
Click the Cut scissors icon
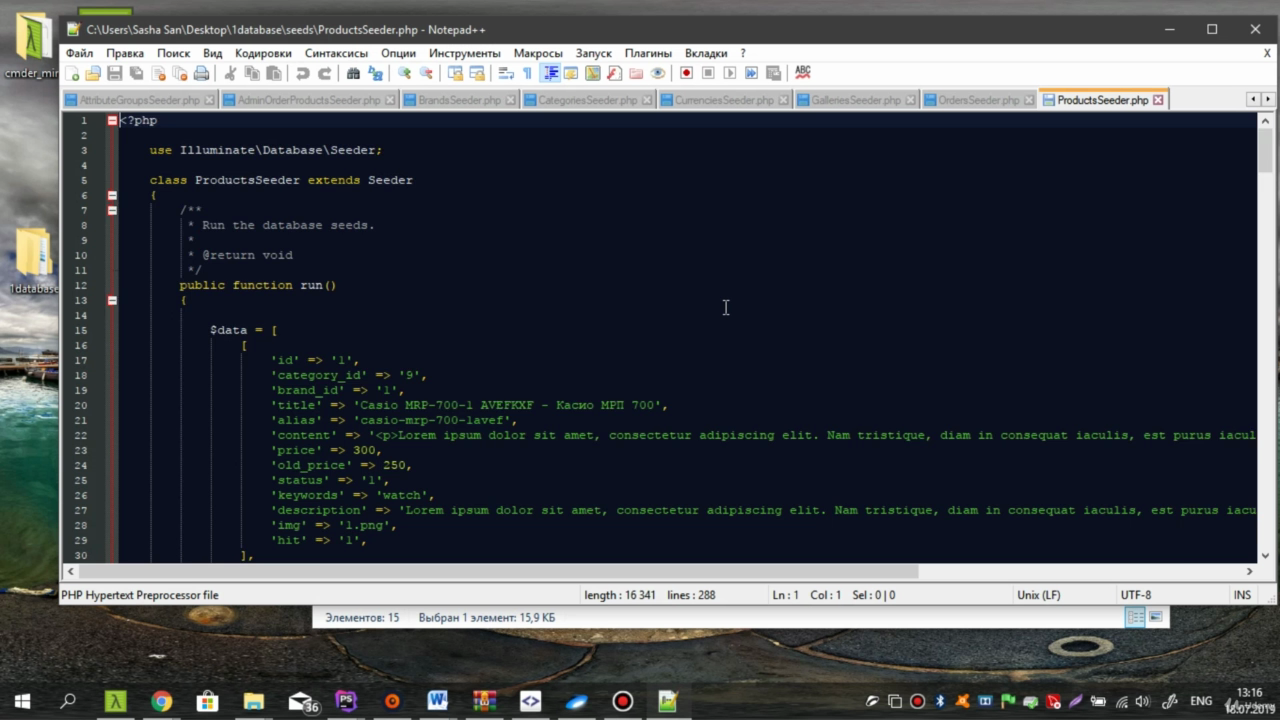coord(230,73)
